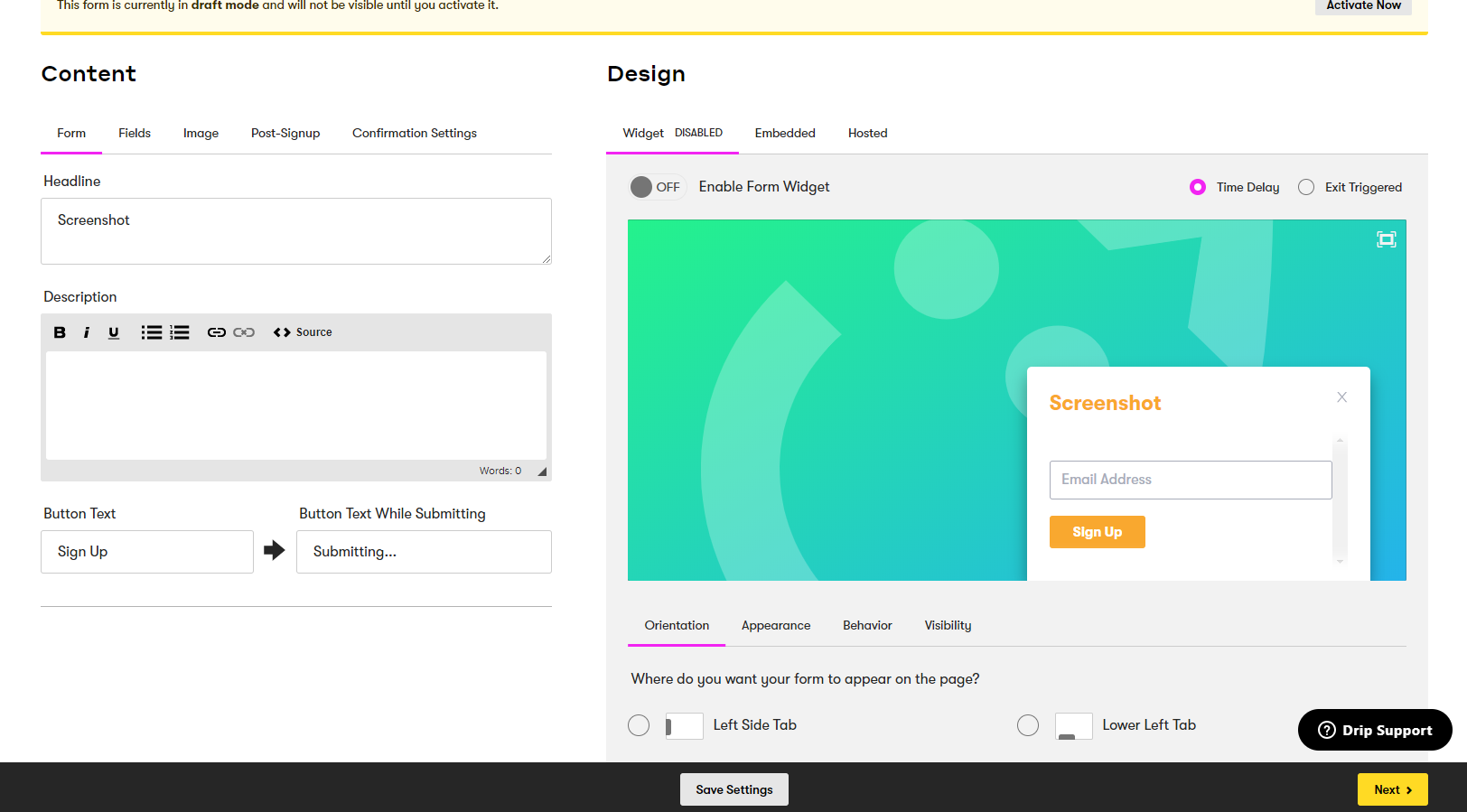Click the underline formatting icon

click(x=114, y=332)
